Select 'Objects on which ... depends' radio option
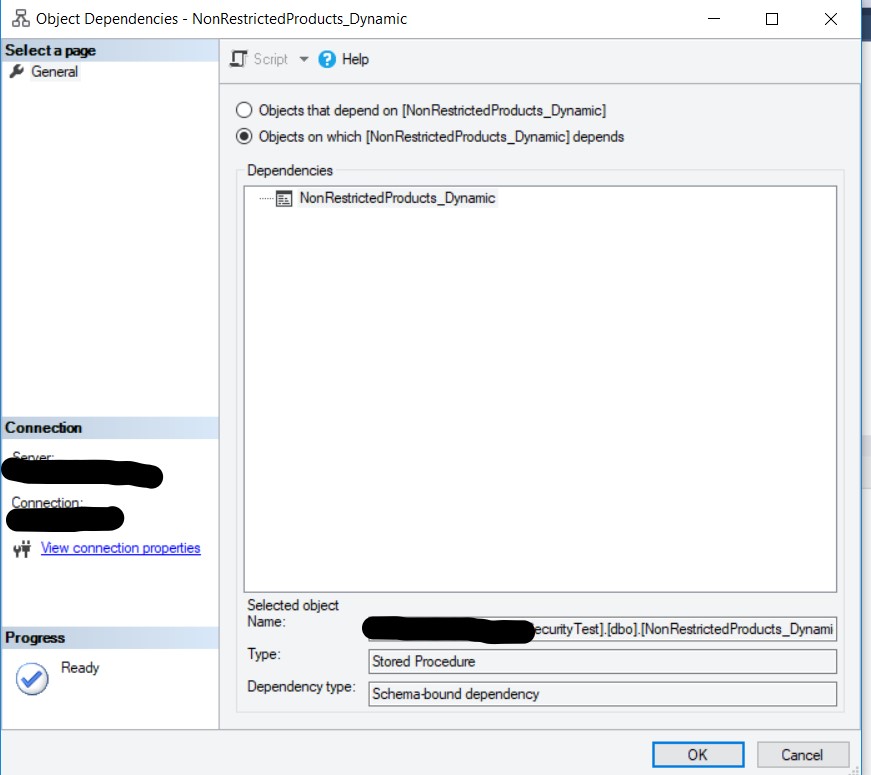The height and width of the screenshot is (775, 871). pyautogui.click(x=244, y=137)
